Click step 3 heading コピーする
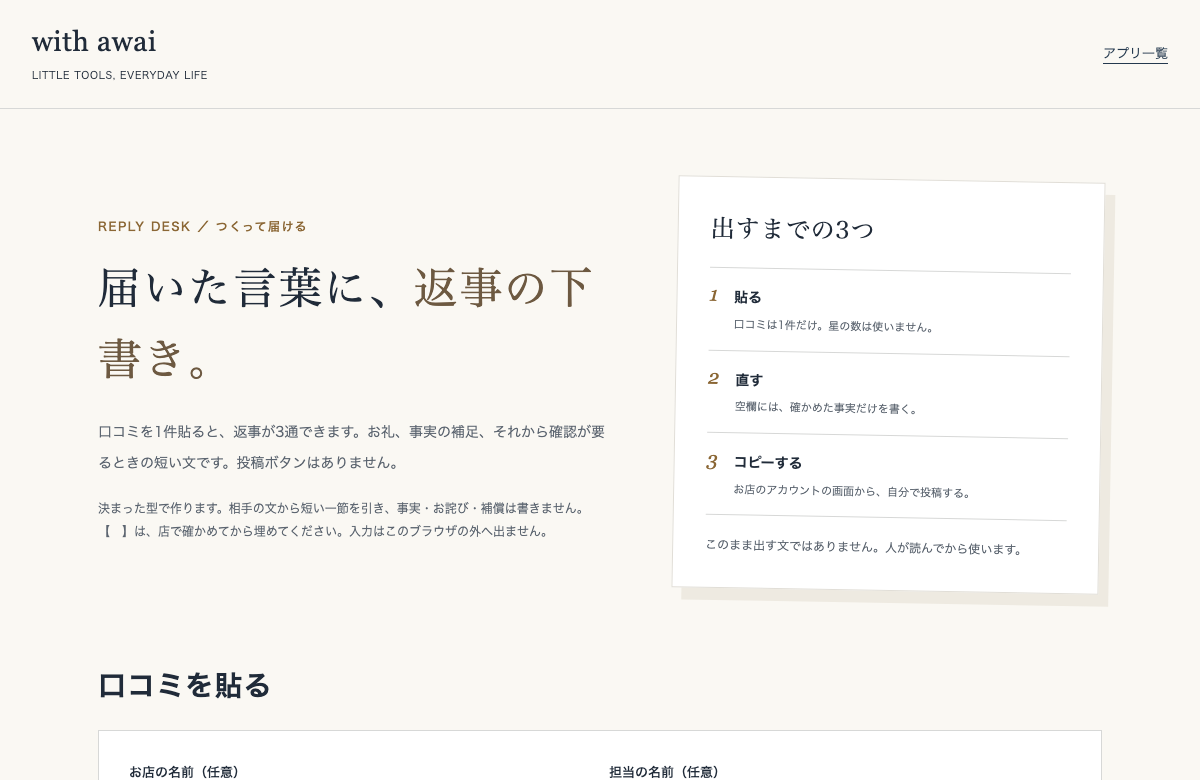Image resolution: width=1200 pixels, height=780 pixels. pos(768,462)
